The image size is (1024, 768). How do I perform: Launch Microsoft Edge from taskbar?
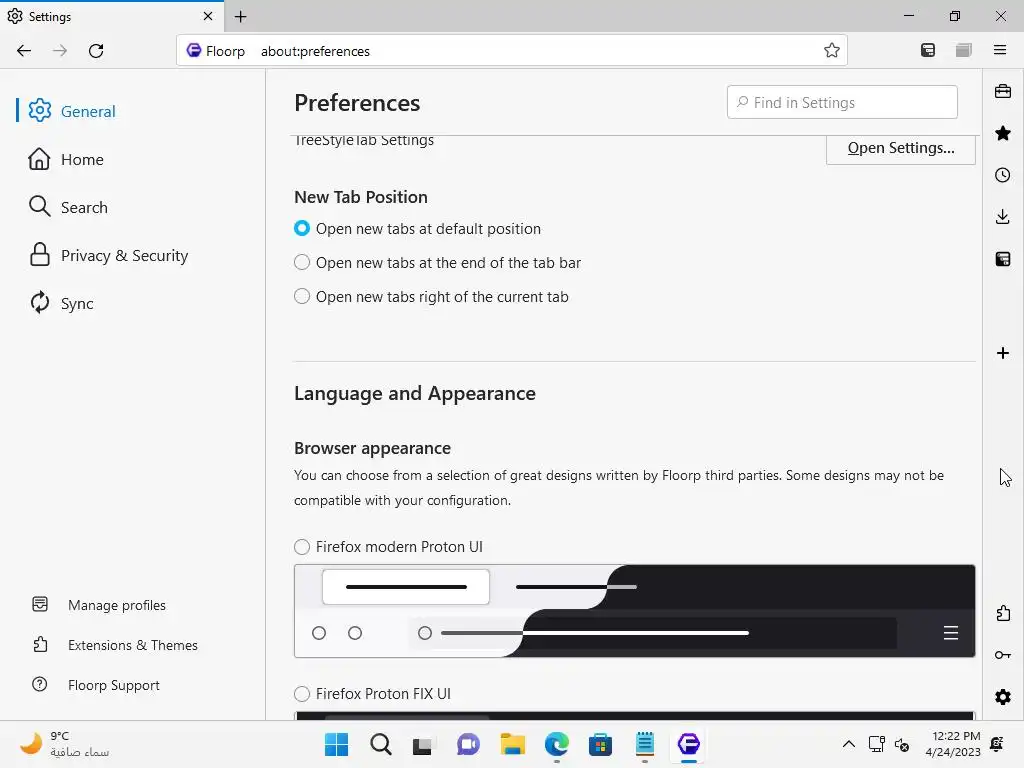point(556,744)
